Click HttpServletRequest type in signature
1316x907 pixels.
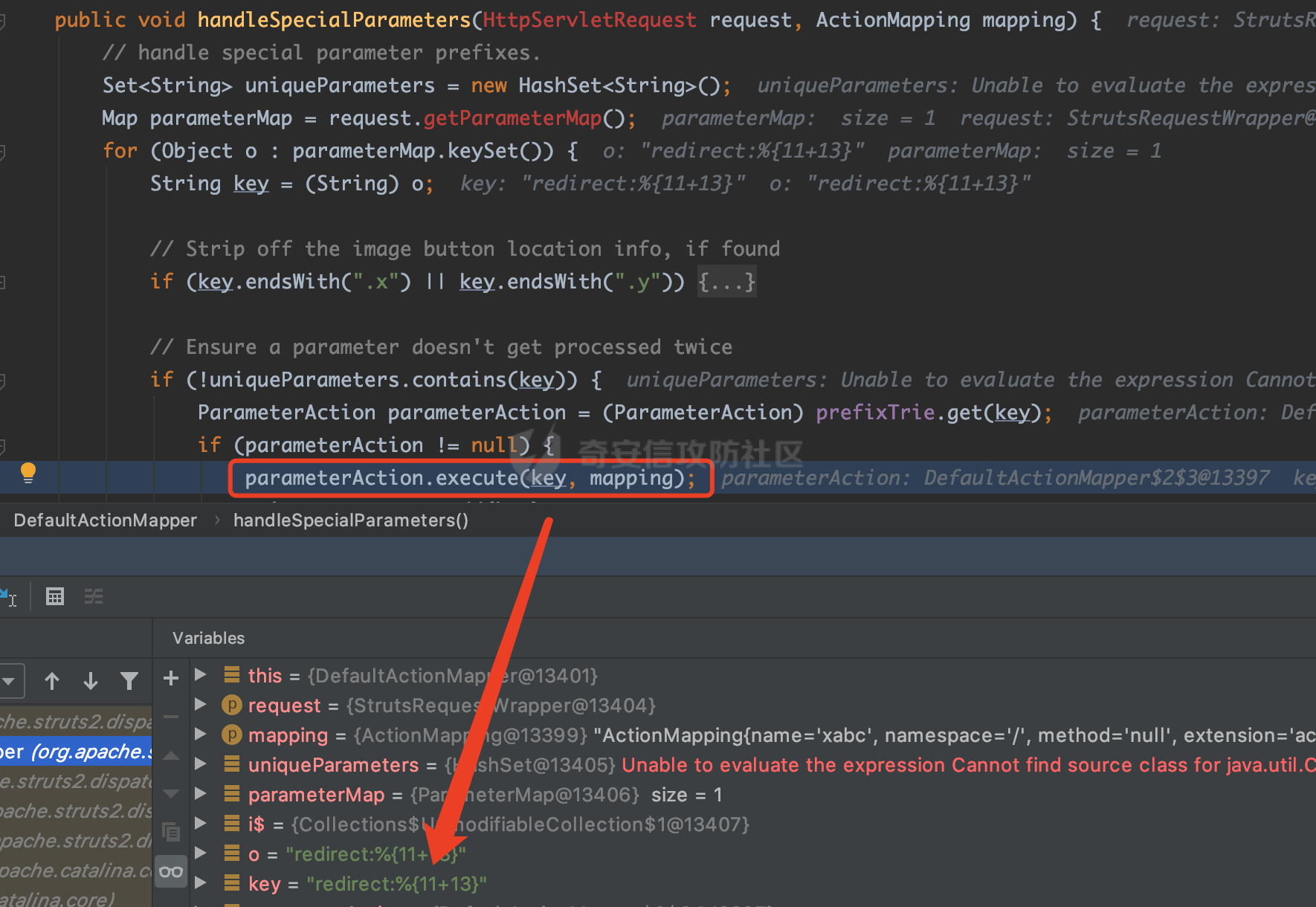click(x=590, y=20)
